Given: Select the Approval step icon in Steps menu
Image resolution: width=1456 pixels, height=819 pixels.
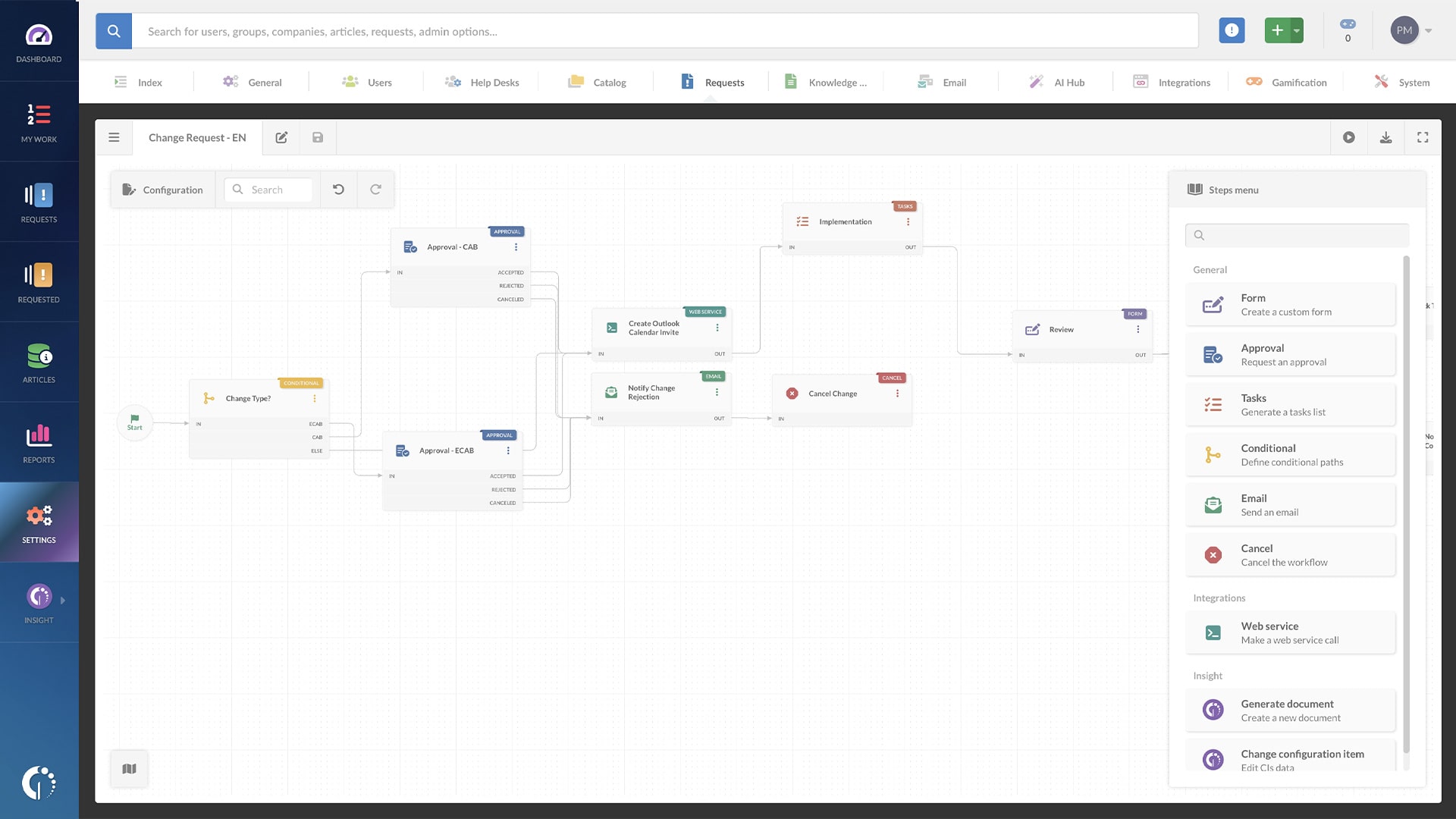Looking at the screenshot, I should click(x=1213, y=354).
